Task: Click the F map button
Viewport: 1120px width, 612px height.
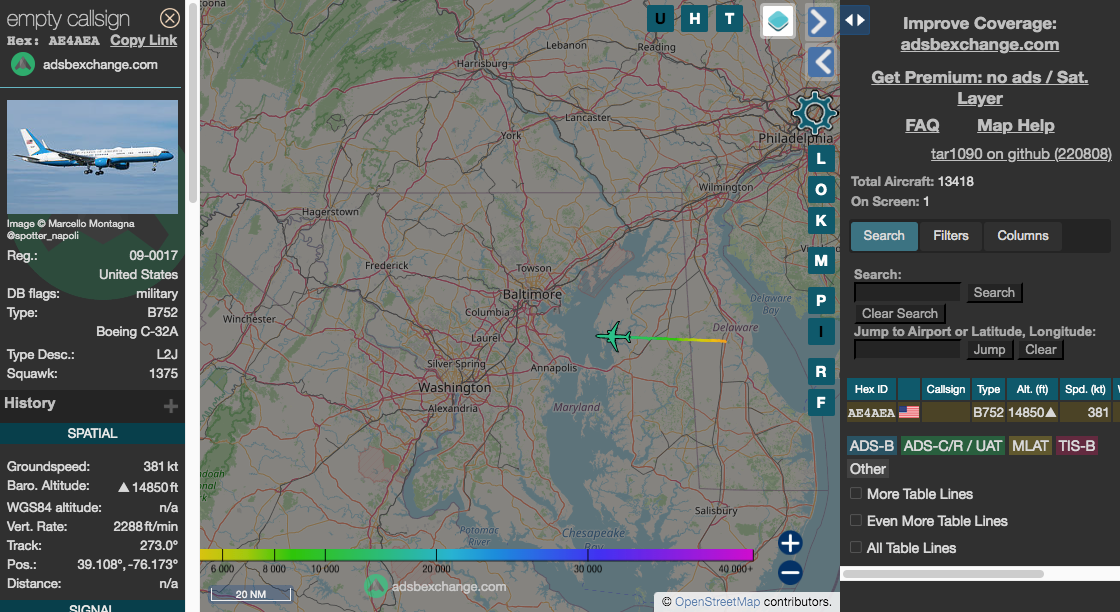Action: 821,403
